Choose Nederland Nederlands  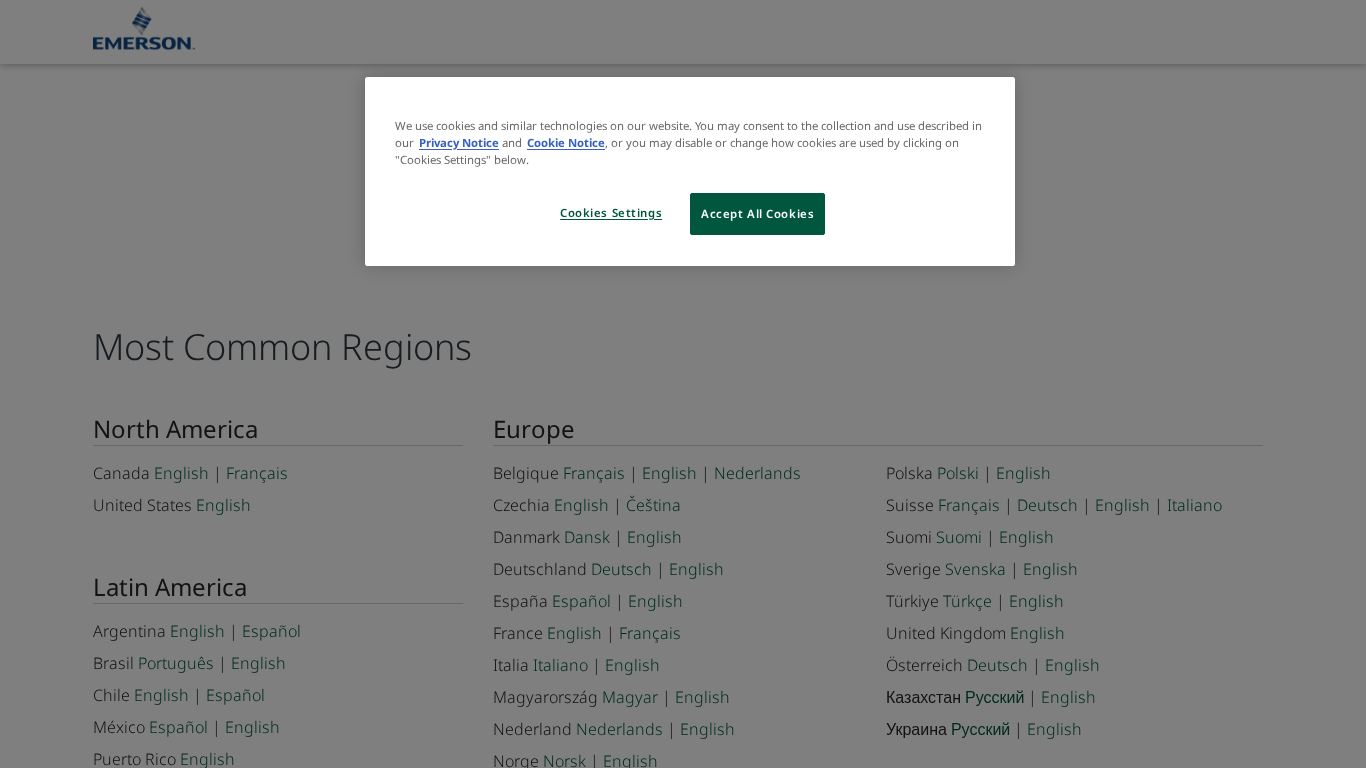[x=619, y=729]
